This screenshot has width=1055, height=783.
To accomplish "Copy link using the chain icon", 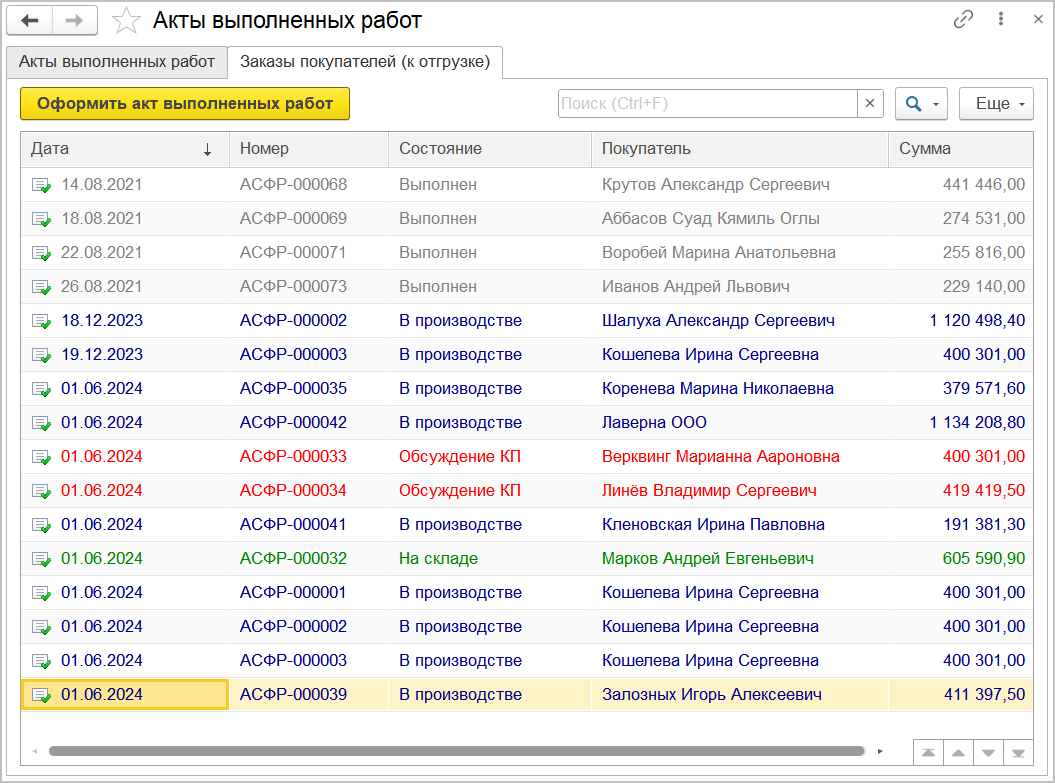I will [x=963, y=20].
